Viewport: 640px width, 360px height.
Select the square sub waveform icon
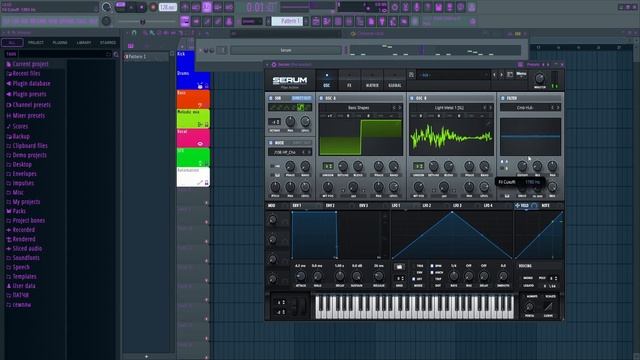pos(300,108)
